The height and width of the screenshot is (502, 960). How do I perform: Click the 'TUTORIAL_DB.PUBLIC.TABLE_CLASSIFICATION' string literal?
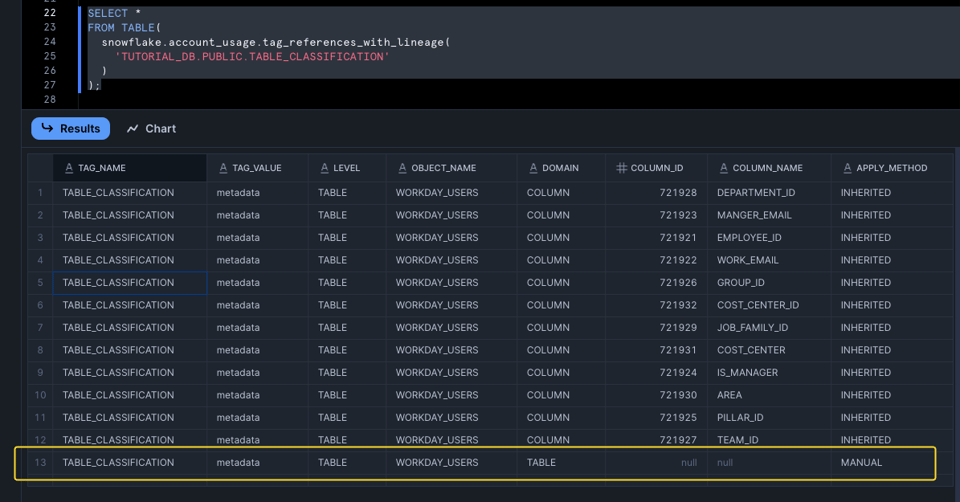pyautogui.click(x=252, y=56)
